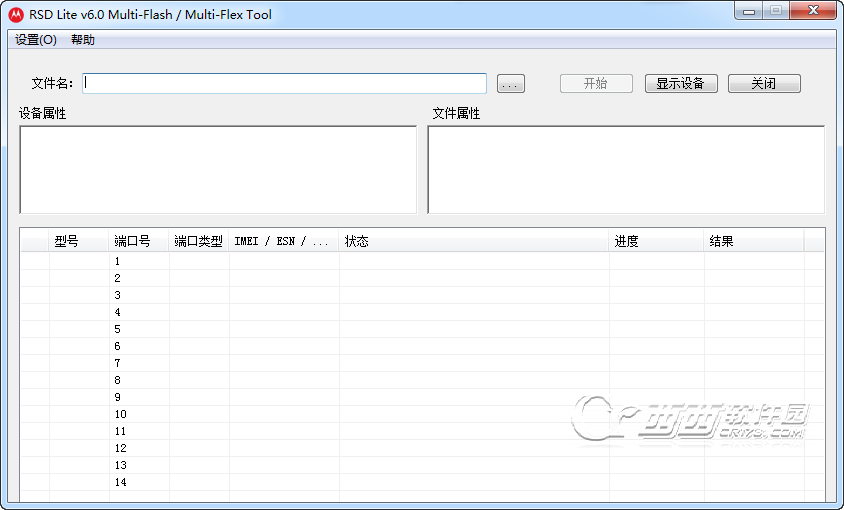Viewport: 844px width, 510px height.
Task: Click the 端口号 column header
Action: (139, 241)
